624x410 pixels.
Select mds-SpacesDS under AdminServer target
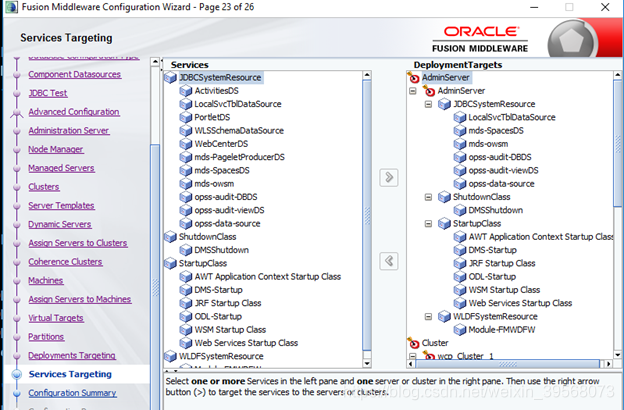(496, 131)
